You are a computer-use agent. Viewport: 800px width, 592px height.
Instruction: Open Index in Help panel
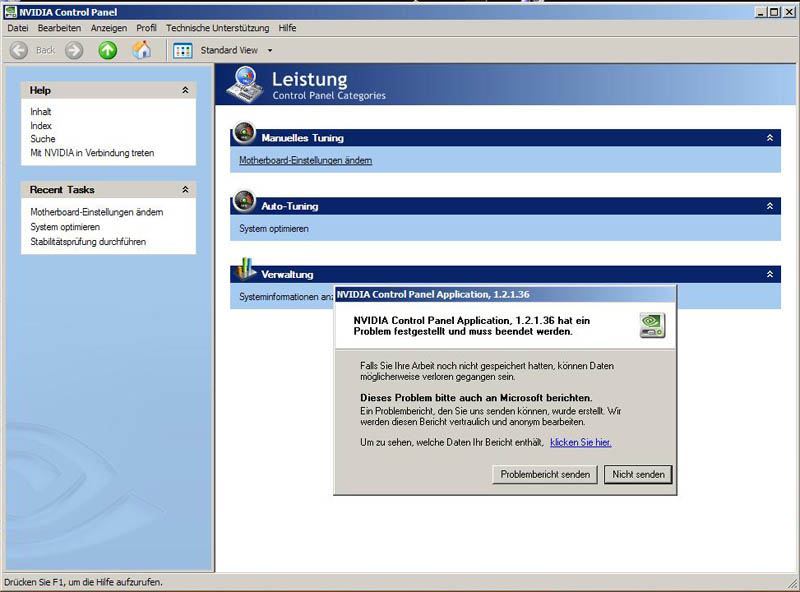[x=41, y=126]
